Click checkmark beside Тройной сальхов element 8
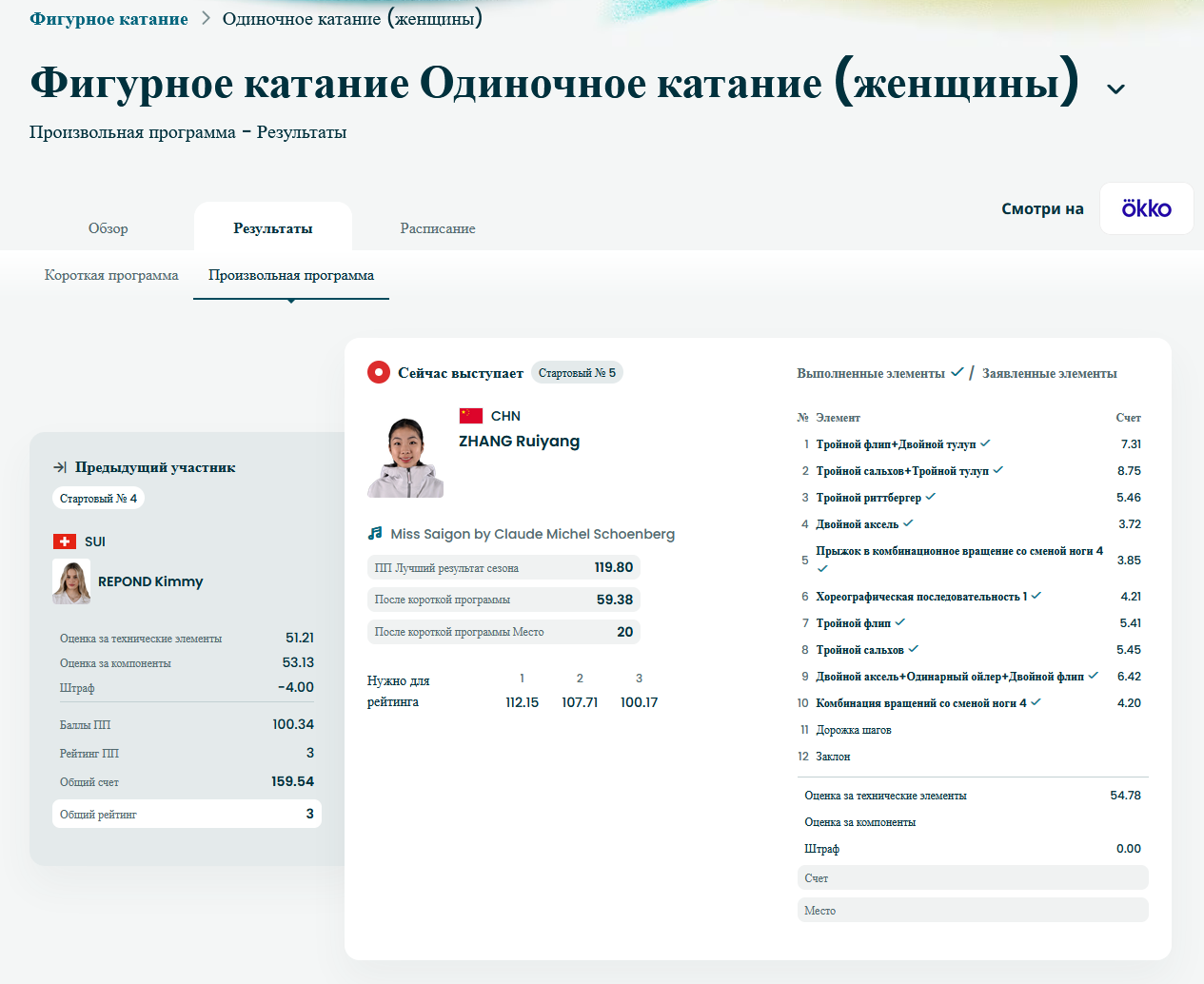 [914, 649]
